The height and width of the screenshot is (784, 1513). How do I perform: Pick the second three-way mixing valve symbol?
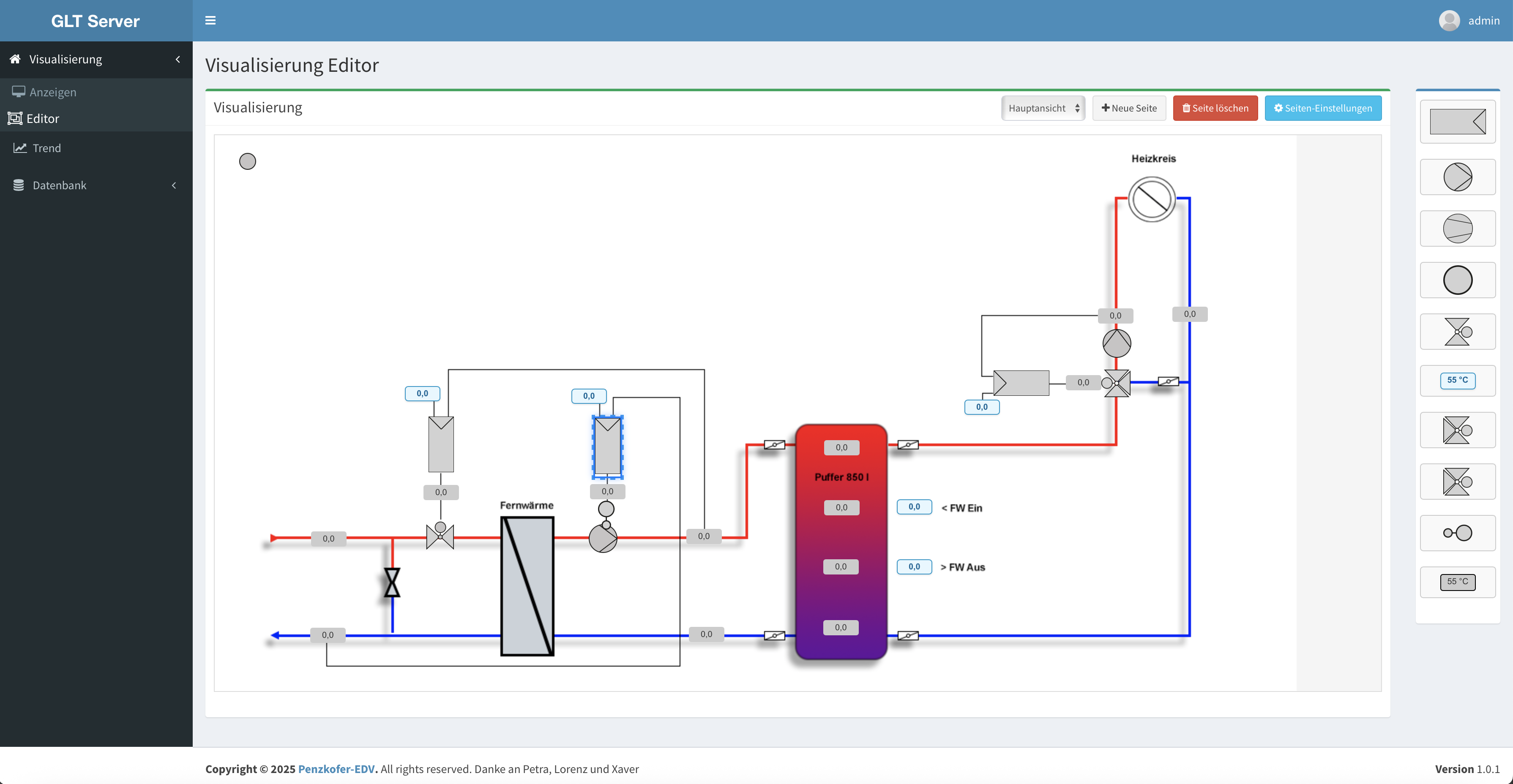point(1457,482)
